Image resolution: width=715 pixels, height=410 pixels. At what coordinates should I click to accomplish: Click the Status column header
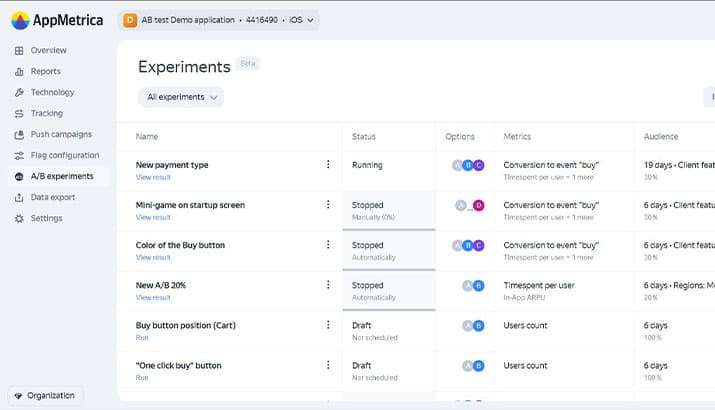pos(364,136)
